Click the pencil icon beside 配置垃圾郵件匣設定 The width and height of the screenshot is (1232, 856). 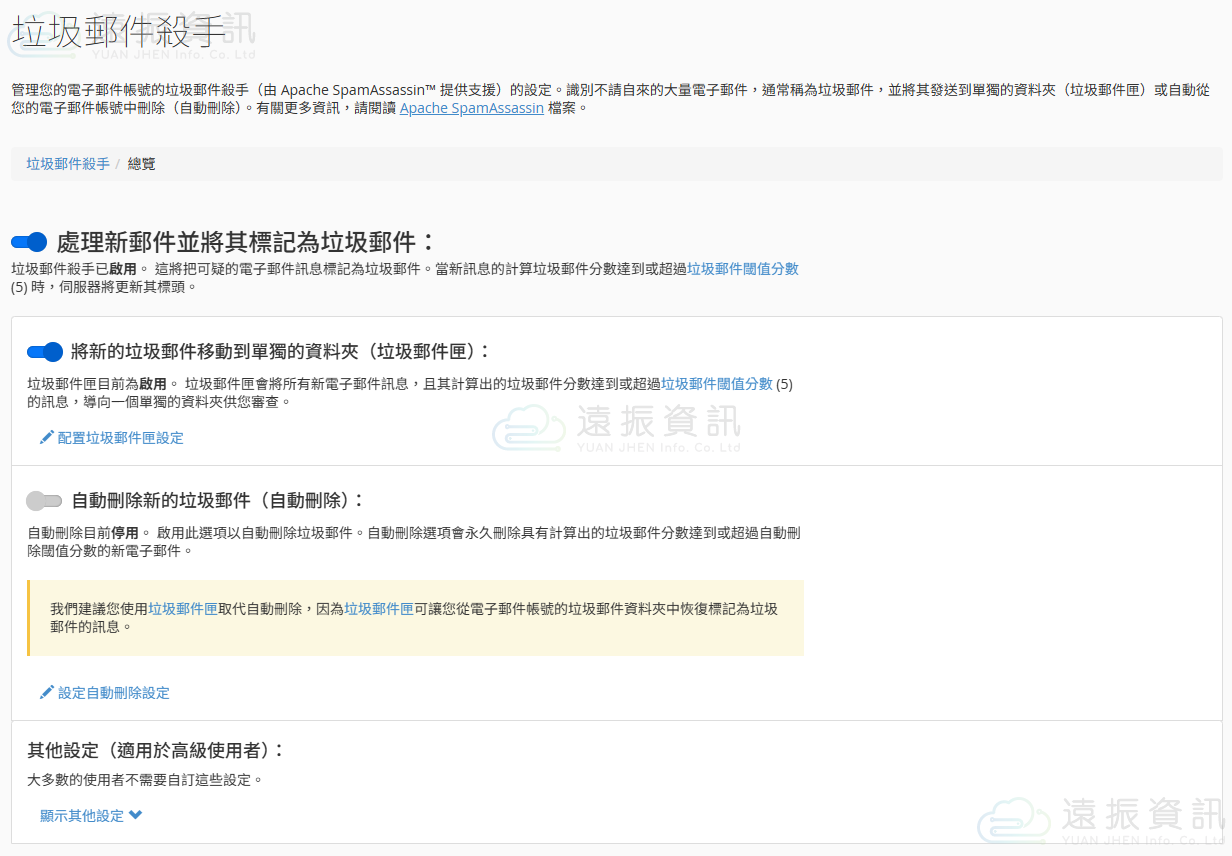(x=46, y=438)
